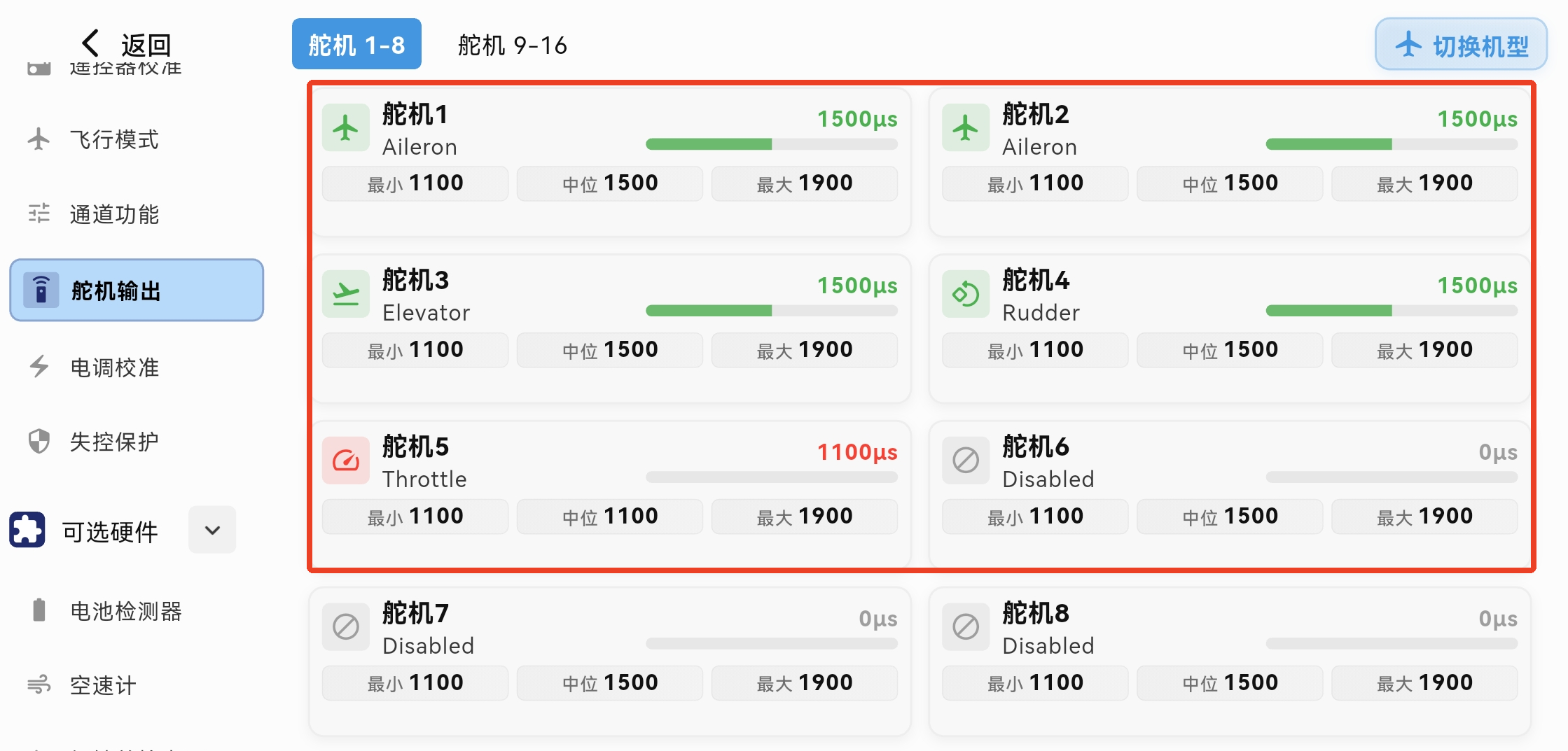Click the 舵机2 最大 1900 field
The width and height of the screenshot is (1568, 751).
(x=1424, y=183)
